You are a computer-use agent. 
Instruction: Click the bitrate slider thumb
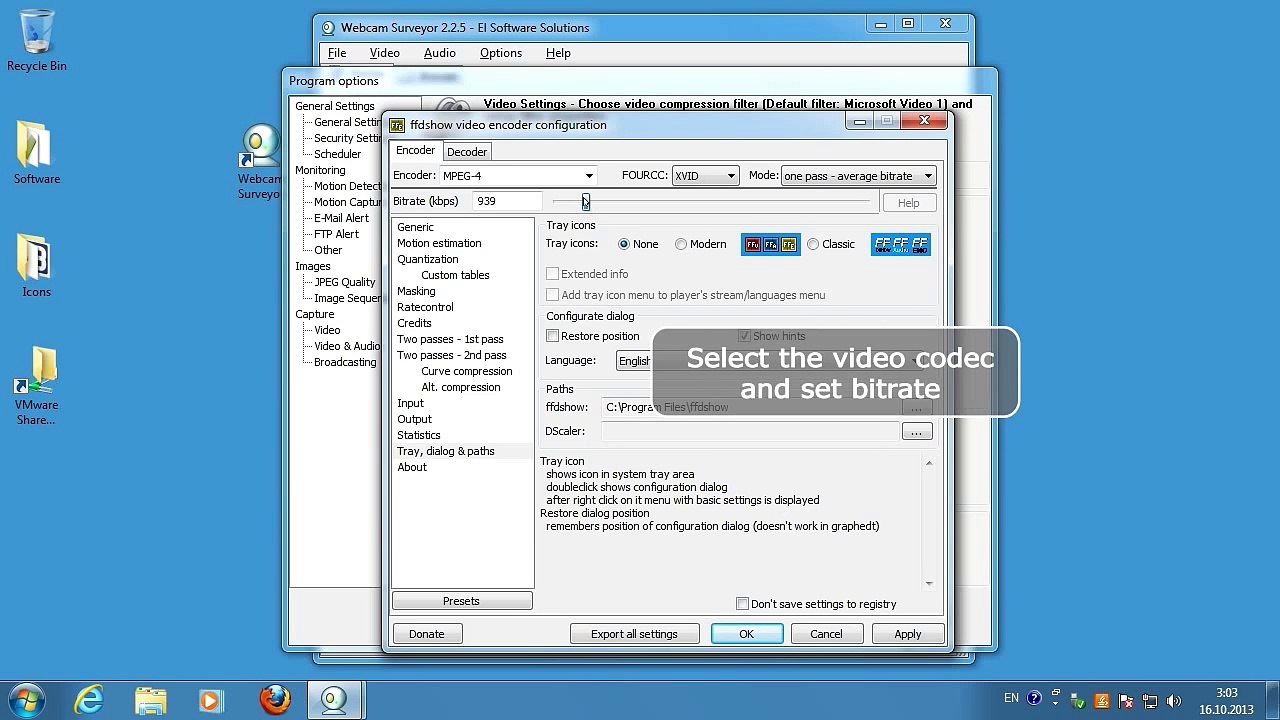[585, 203]
